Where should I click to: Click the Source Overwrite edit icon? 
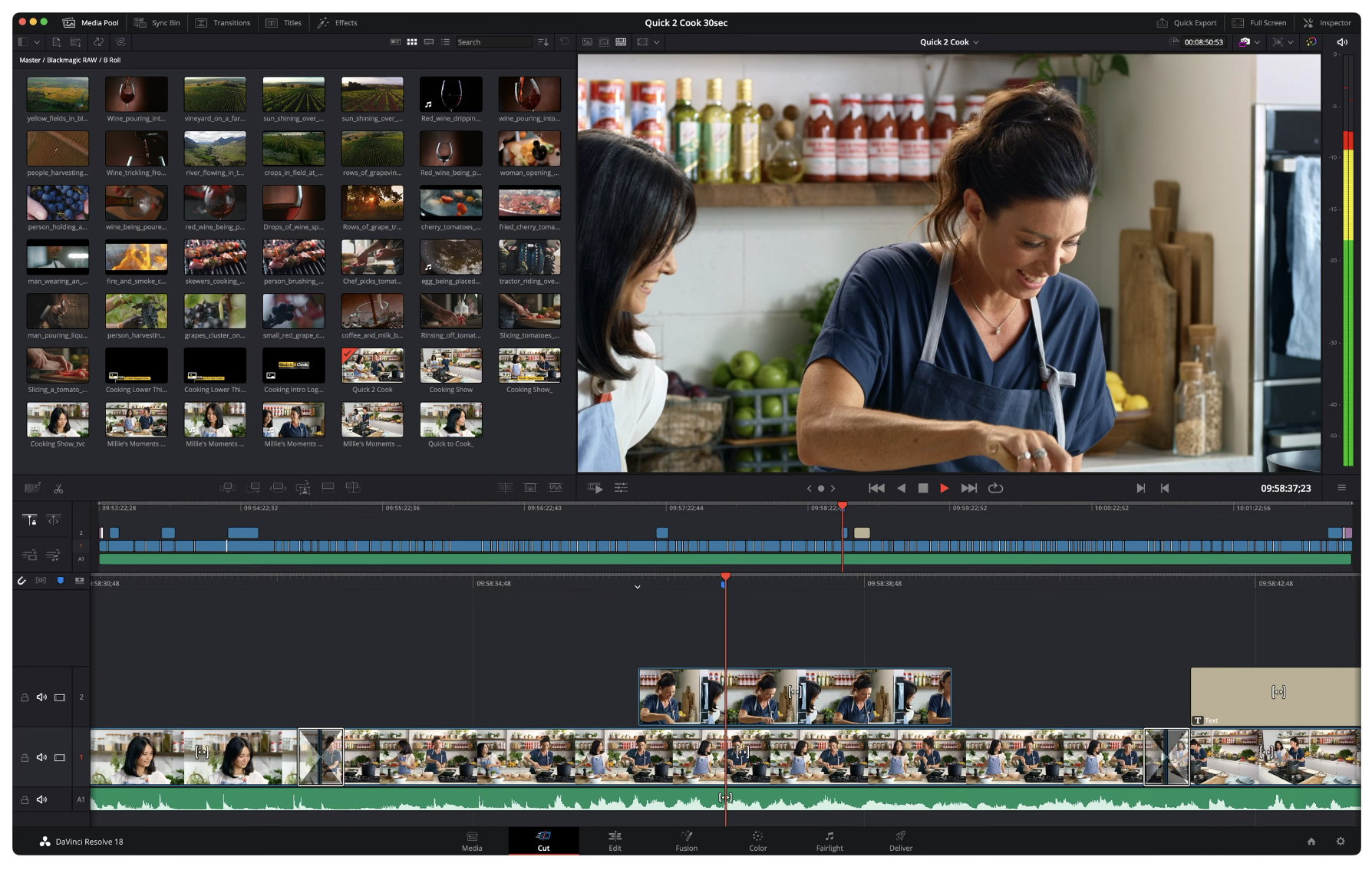pos(354,488)
